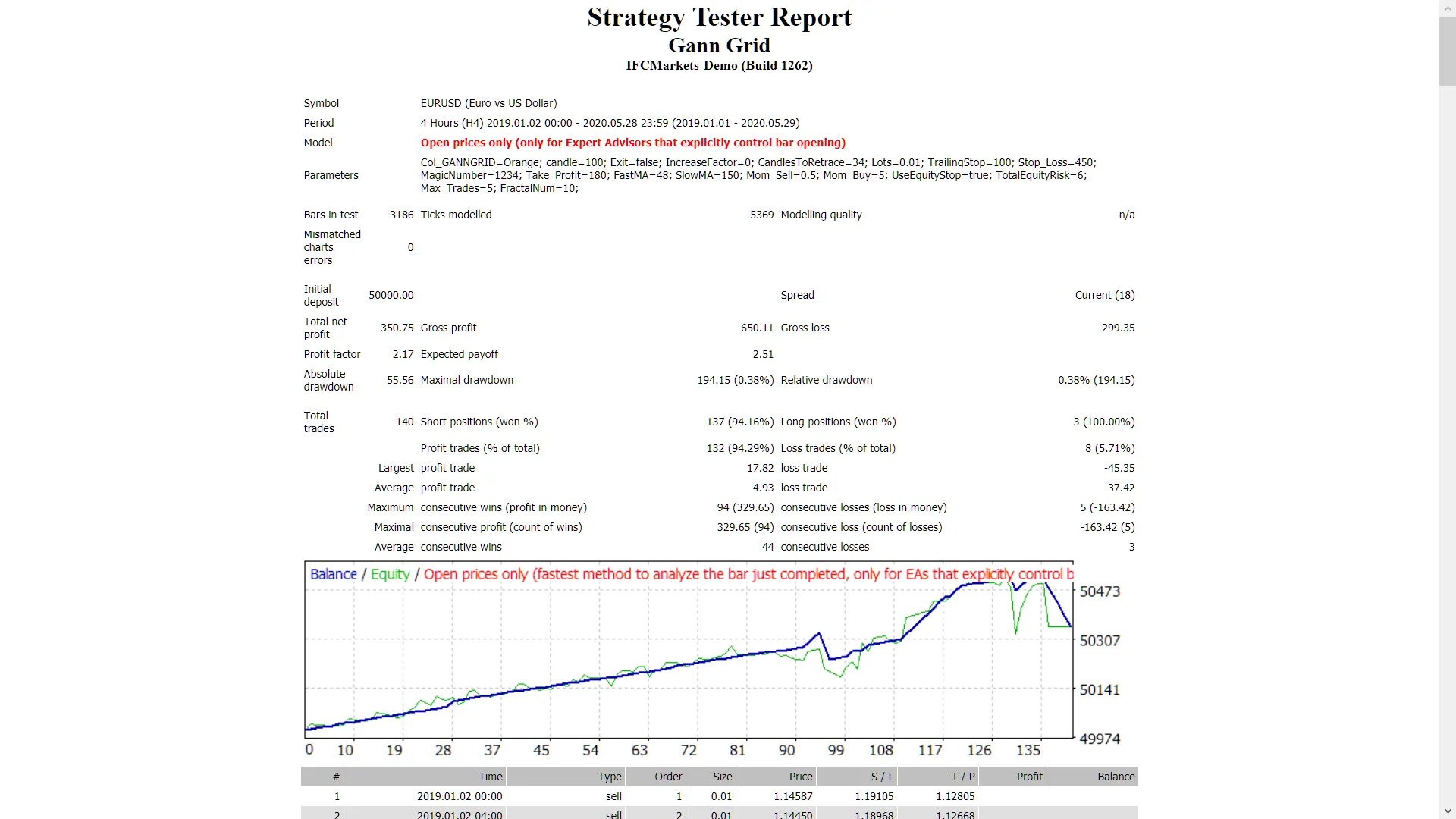Select the Order column header
The image size is (1456, 819).
(x=667, y=776)
